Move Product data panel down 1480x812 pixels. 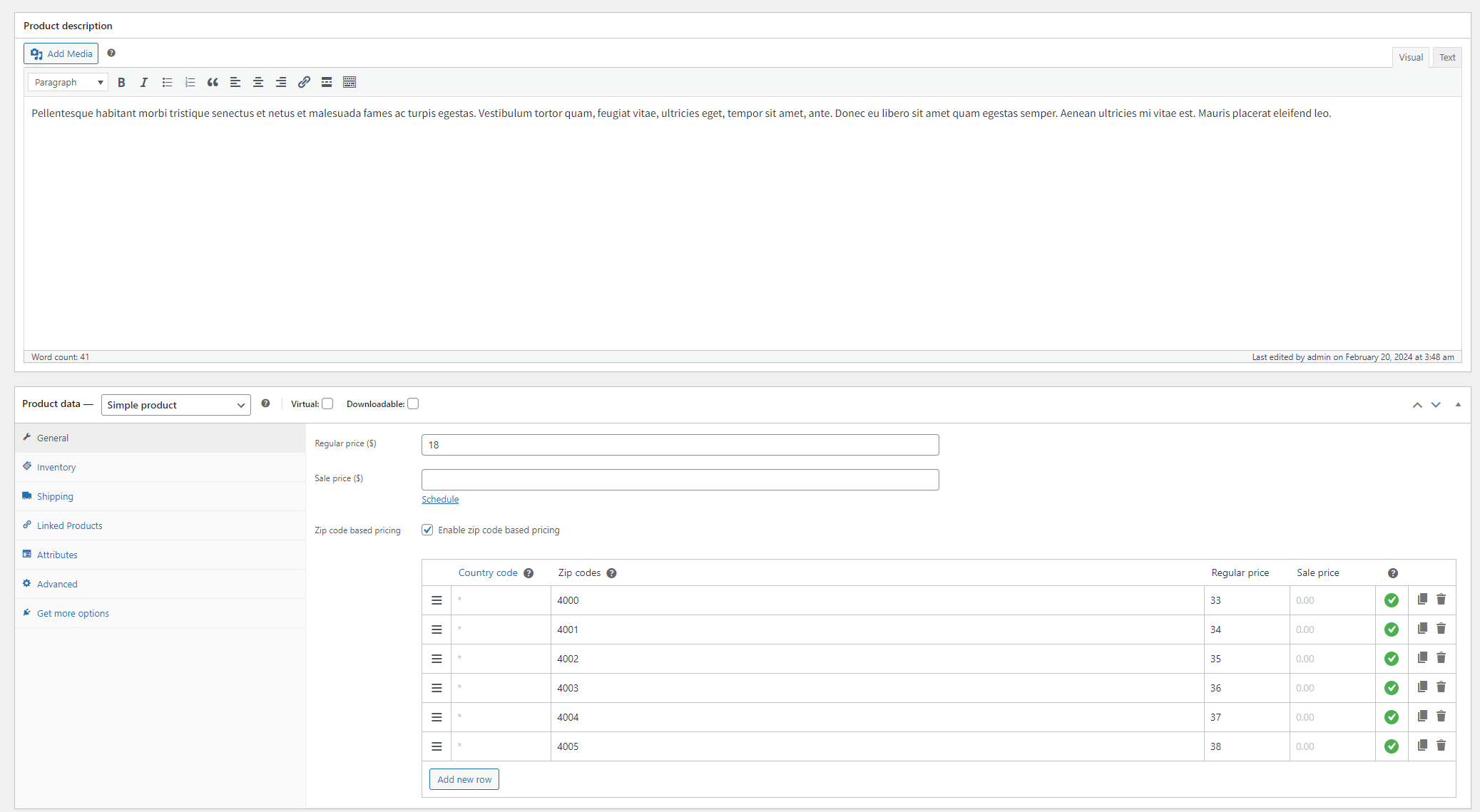click(x=1436, y=405)
